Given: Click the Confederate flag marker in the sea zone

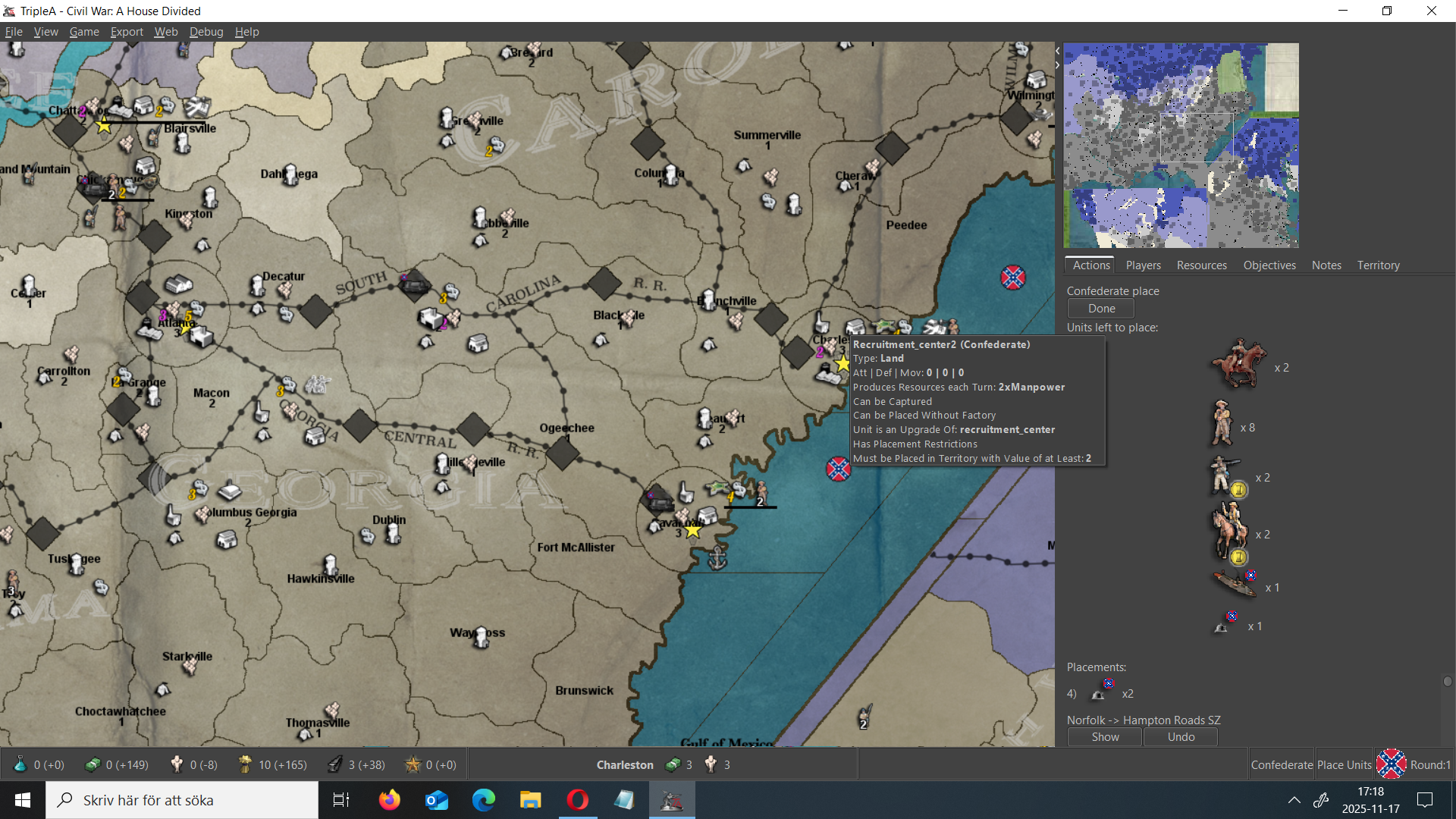Looking at the screenshot, I should 838,469.
